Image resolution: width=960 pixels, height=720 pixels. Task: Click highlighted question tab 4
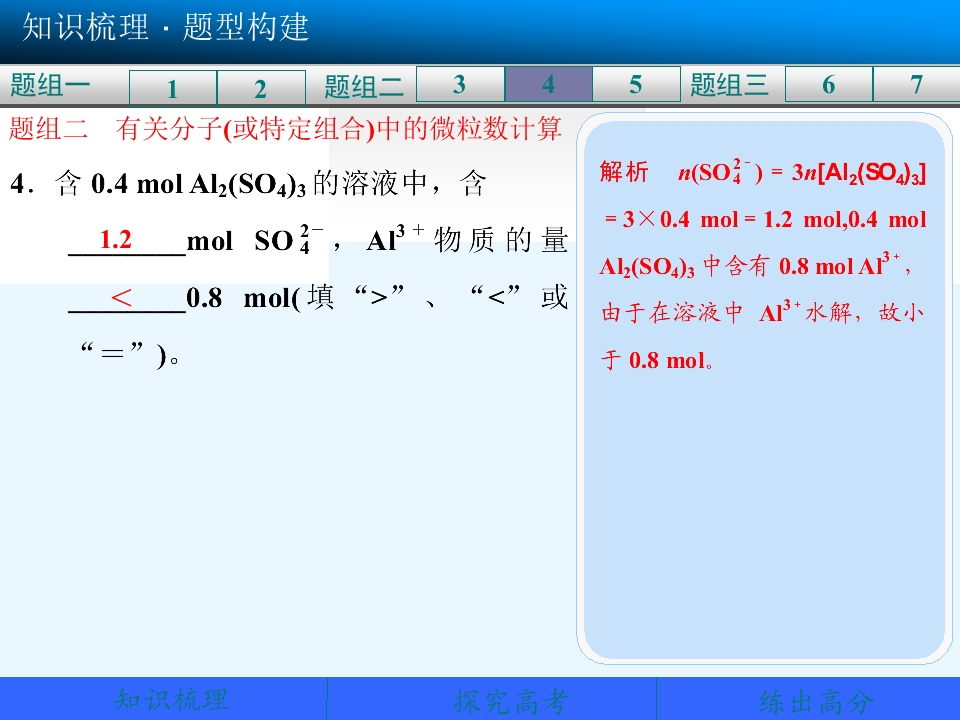549,84
